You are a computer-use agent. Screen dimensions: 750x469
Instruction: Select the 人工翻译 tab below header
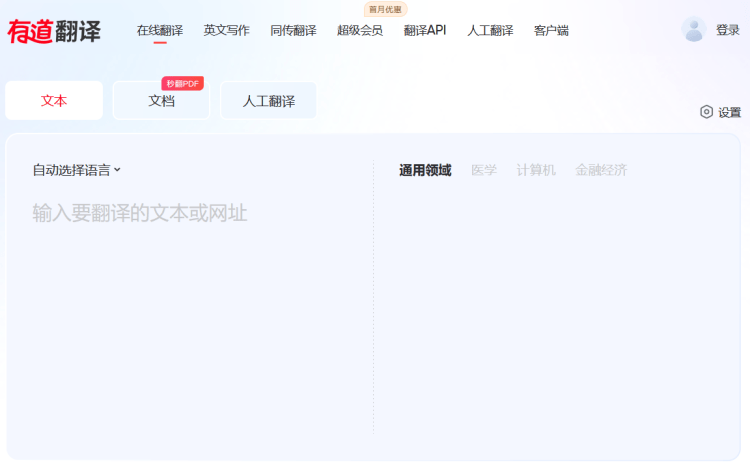click(268, 100)
